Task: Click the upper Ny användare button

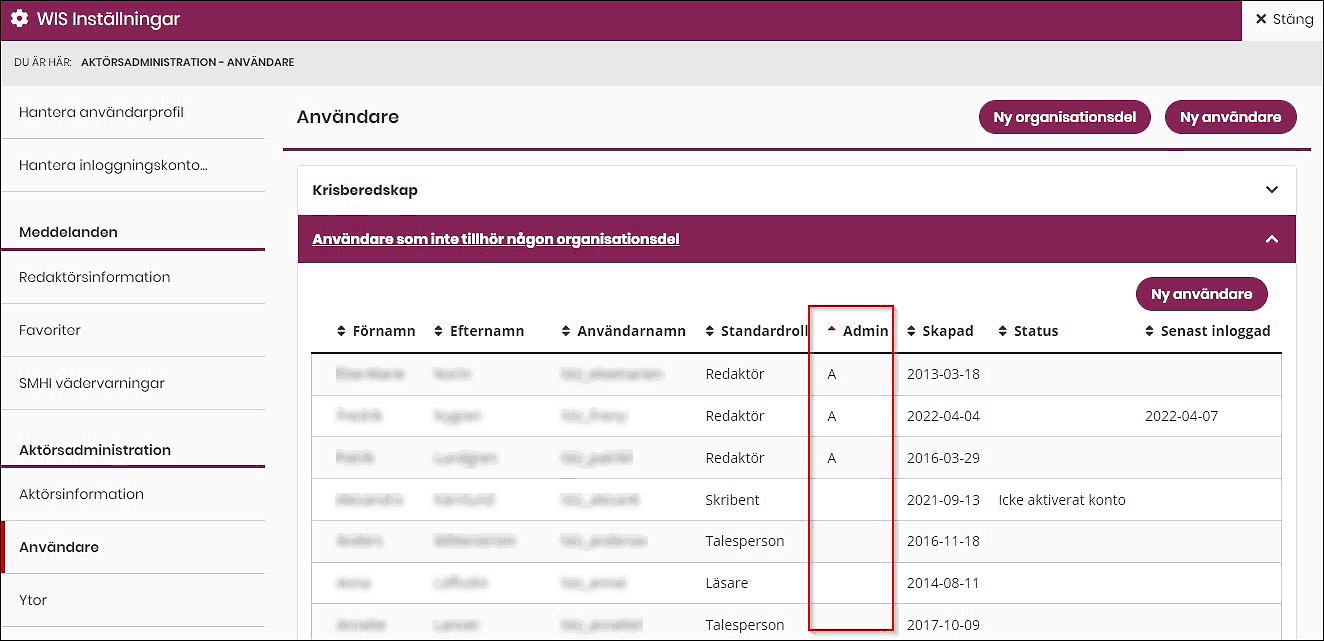Action: click(x=1230, y=116)
